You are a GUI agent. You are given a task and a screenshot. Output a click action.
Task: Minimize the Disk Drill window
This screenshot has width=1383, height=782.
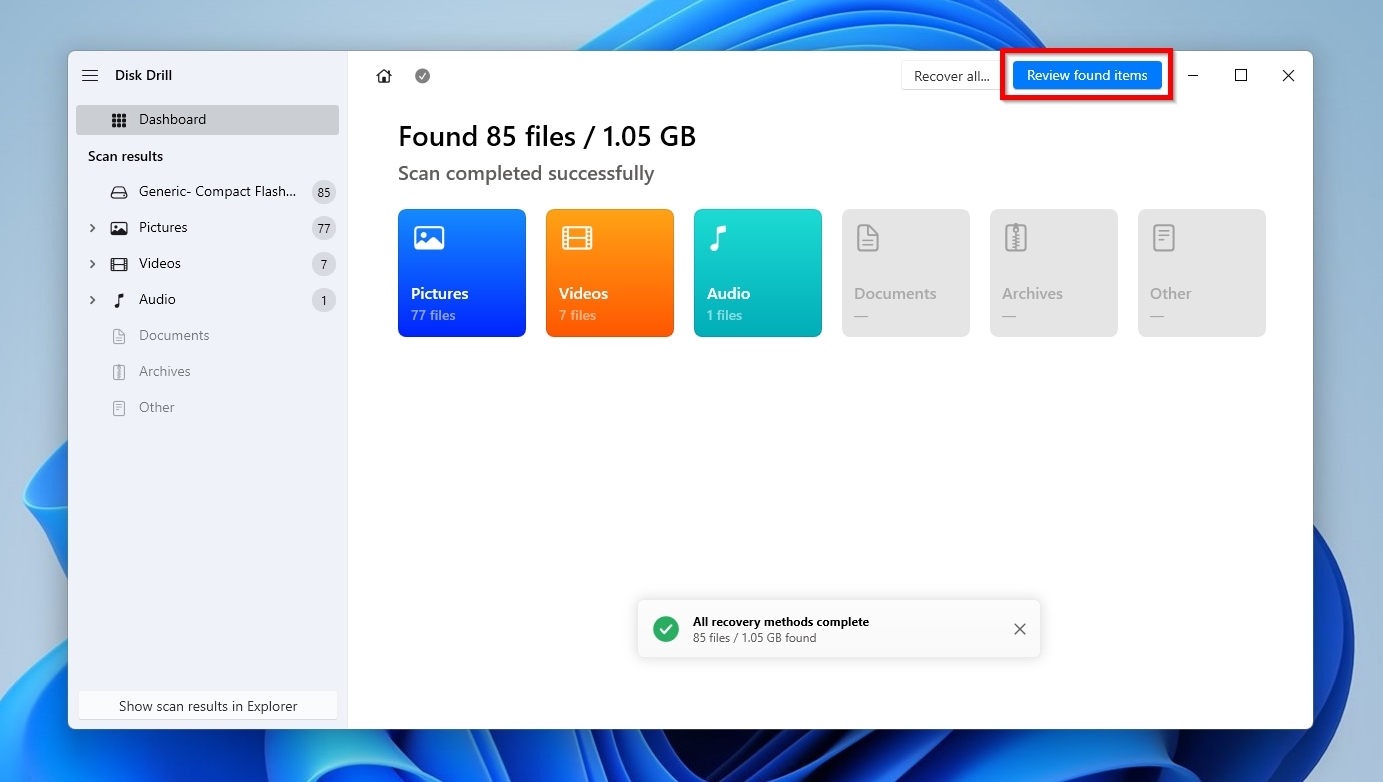point(1193,76)
